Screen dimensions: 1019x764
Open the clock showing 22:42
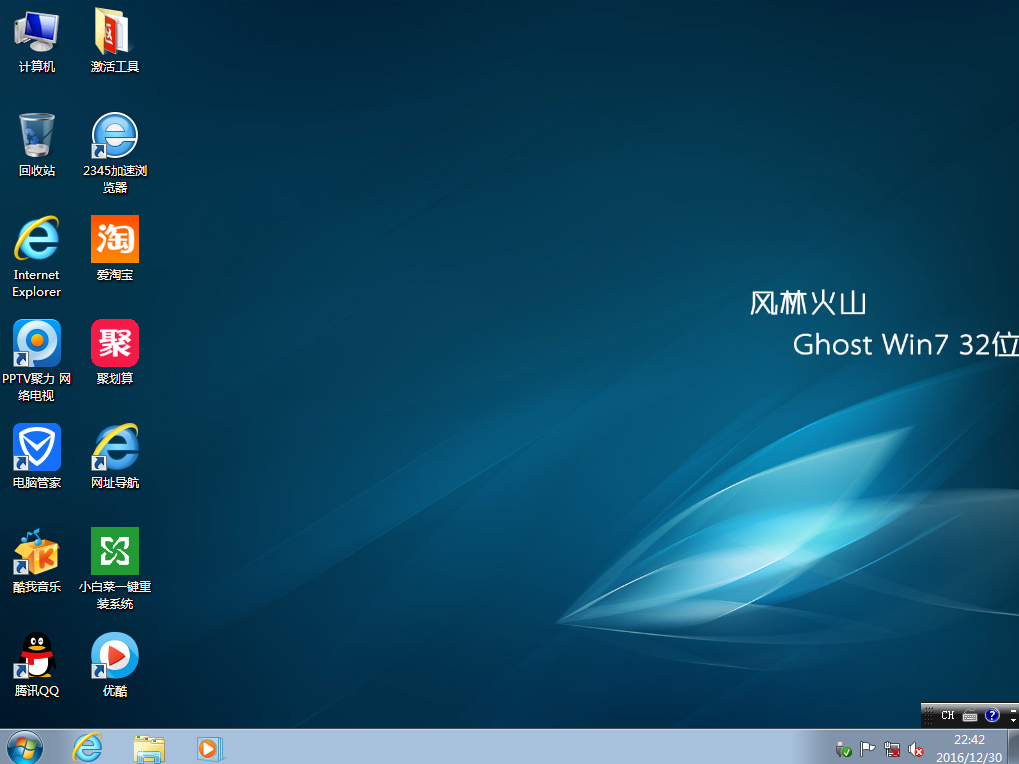(x=969, y=748)
